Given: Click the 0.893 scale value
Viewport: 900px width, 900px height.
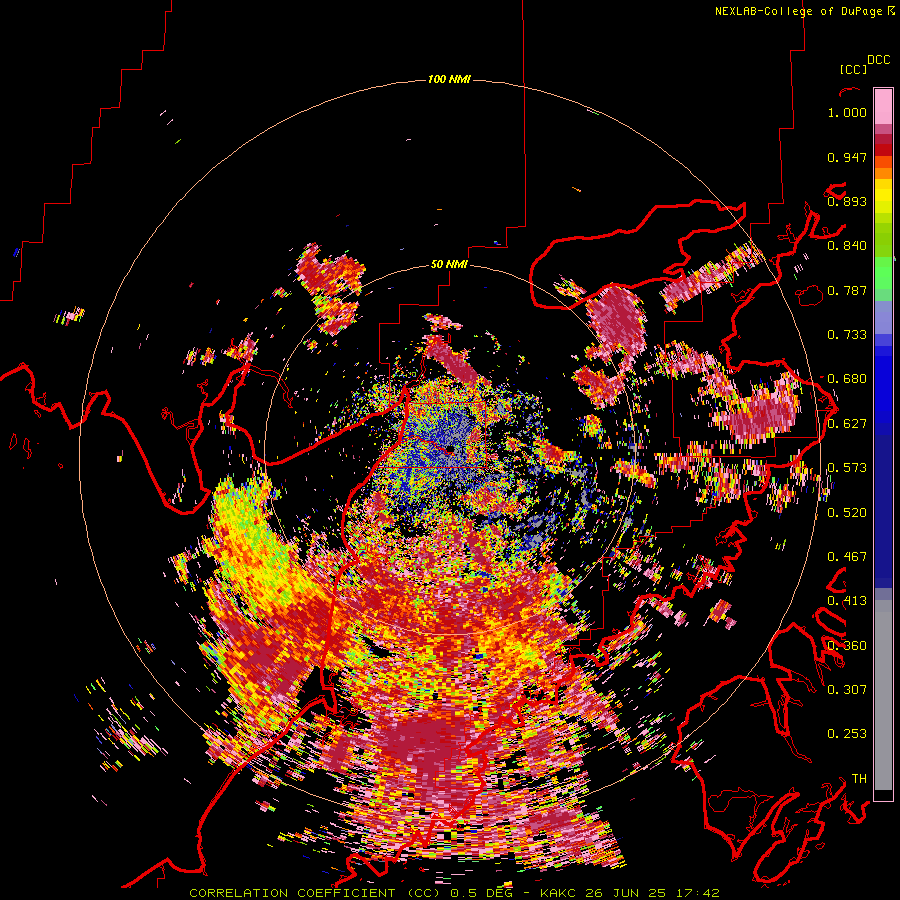Looking at the screenshot, I should click(847, 201).
